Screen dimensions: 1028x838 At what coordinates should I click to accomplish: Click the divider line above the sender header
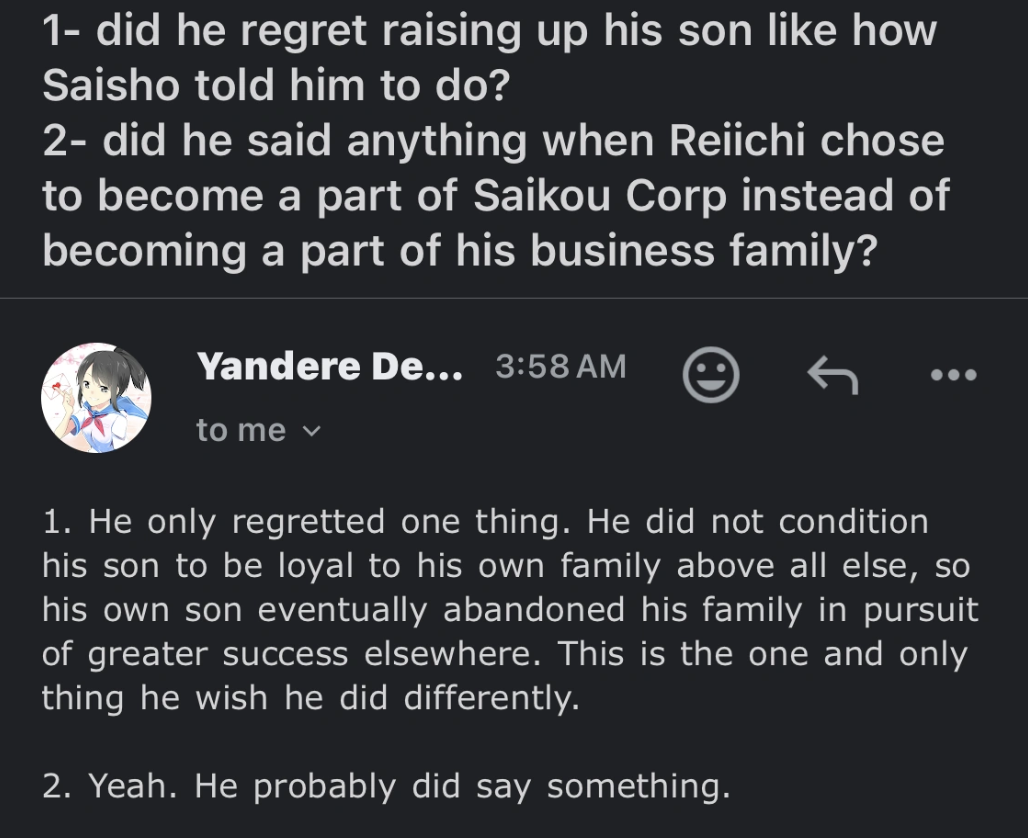point(514,298)
